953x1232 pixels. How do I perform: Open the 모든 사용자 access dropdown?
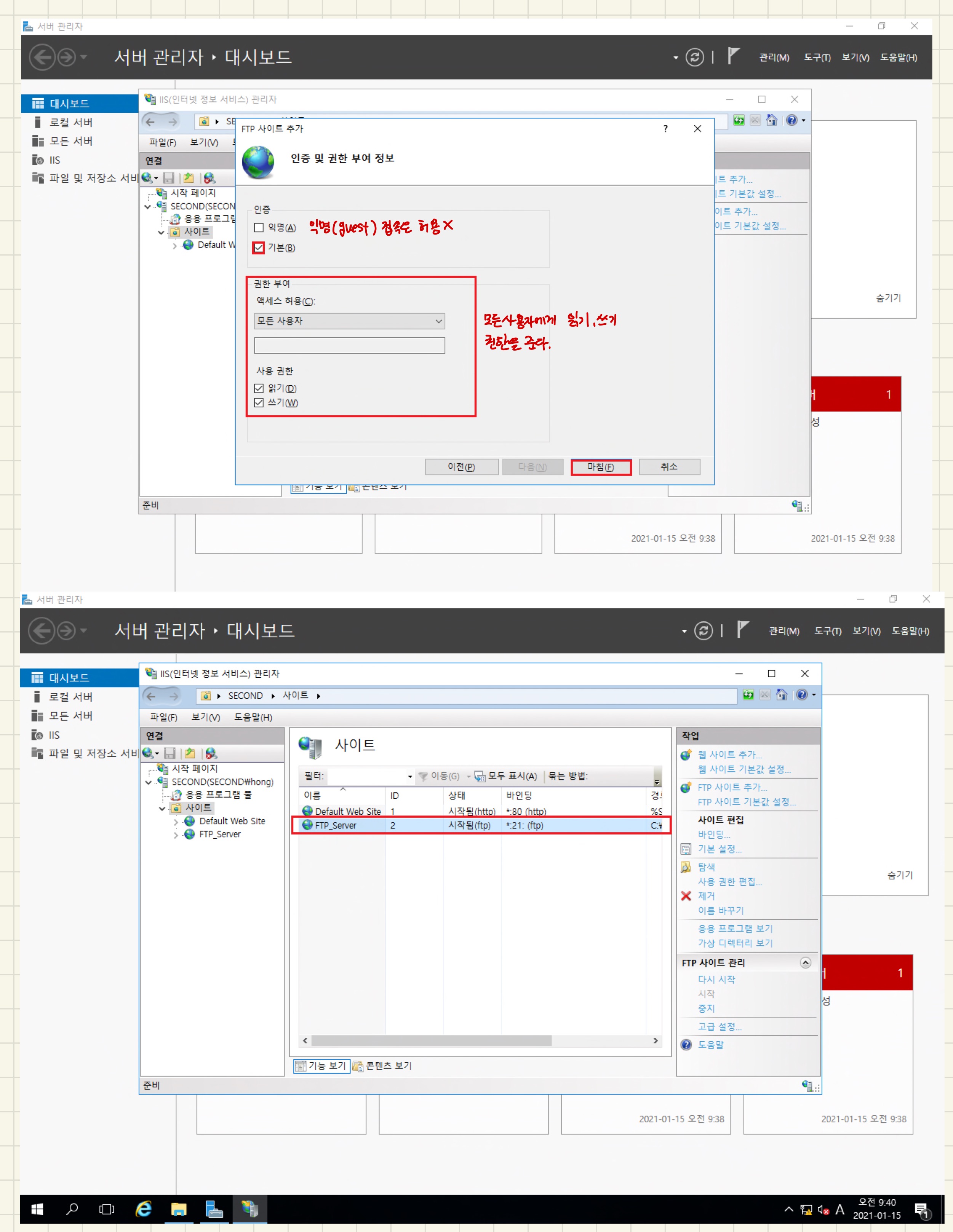[x=349, y=321]
